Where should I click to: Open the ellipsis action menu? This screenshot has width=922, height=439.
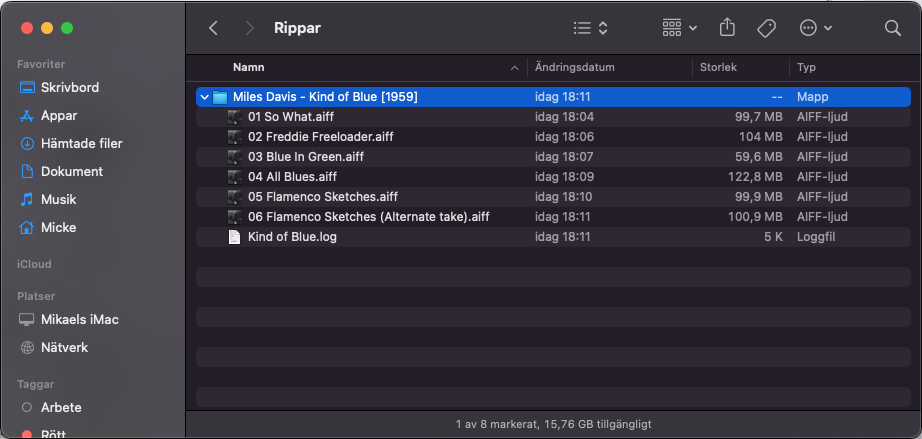click(x=816, y=28)
